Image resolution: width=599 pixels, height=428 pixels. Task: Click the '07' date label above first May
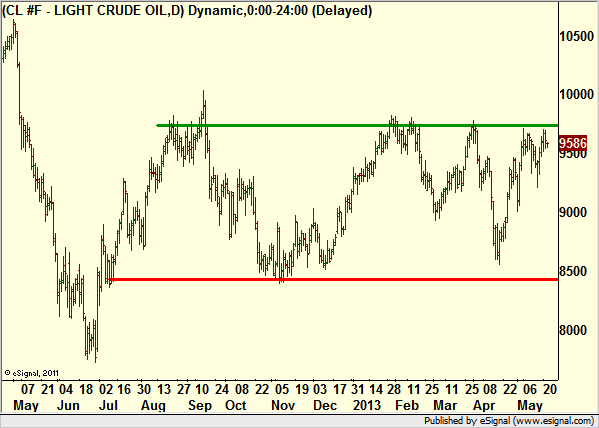click(28, 390)
